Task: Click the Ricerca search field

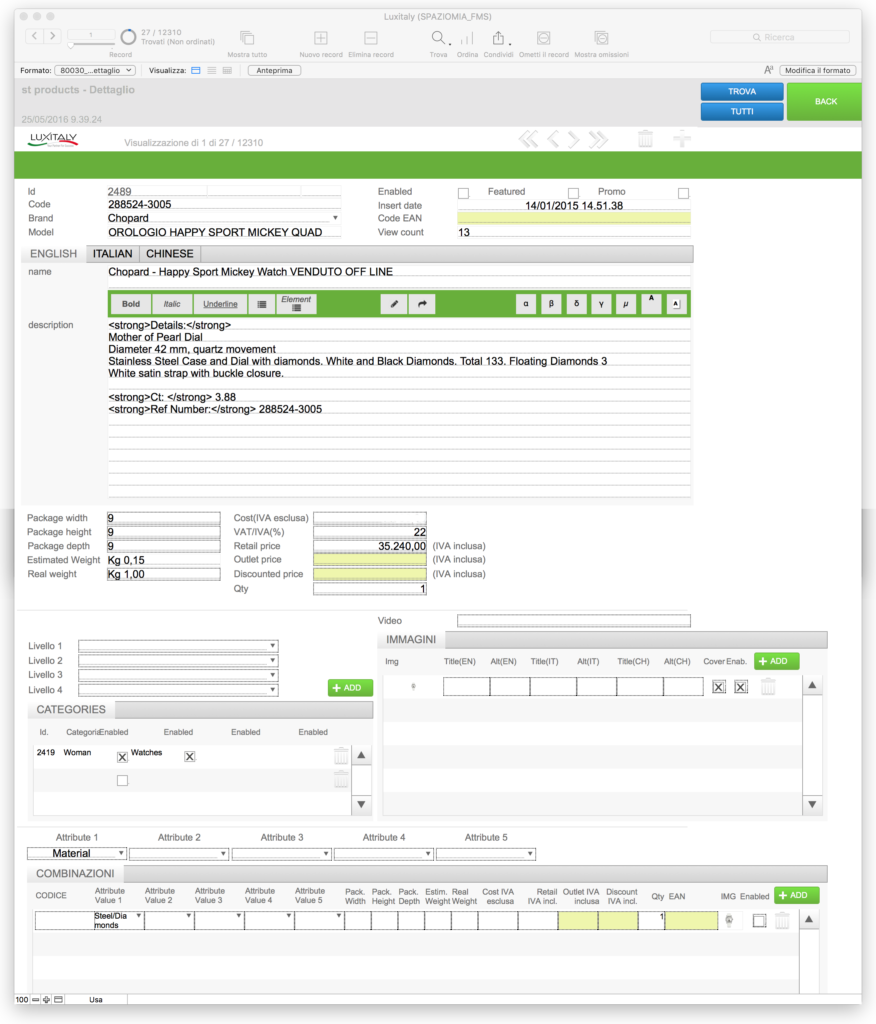Action: [x=780, y=37]
